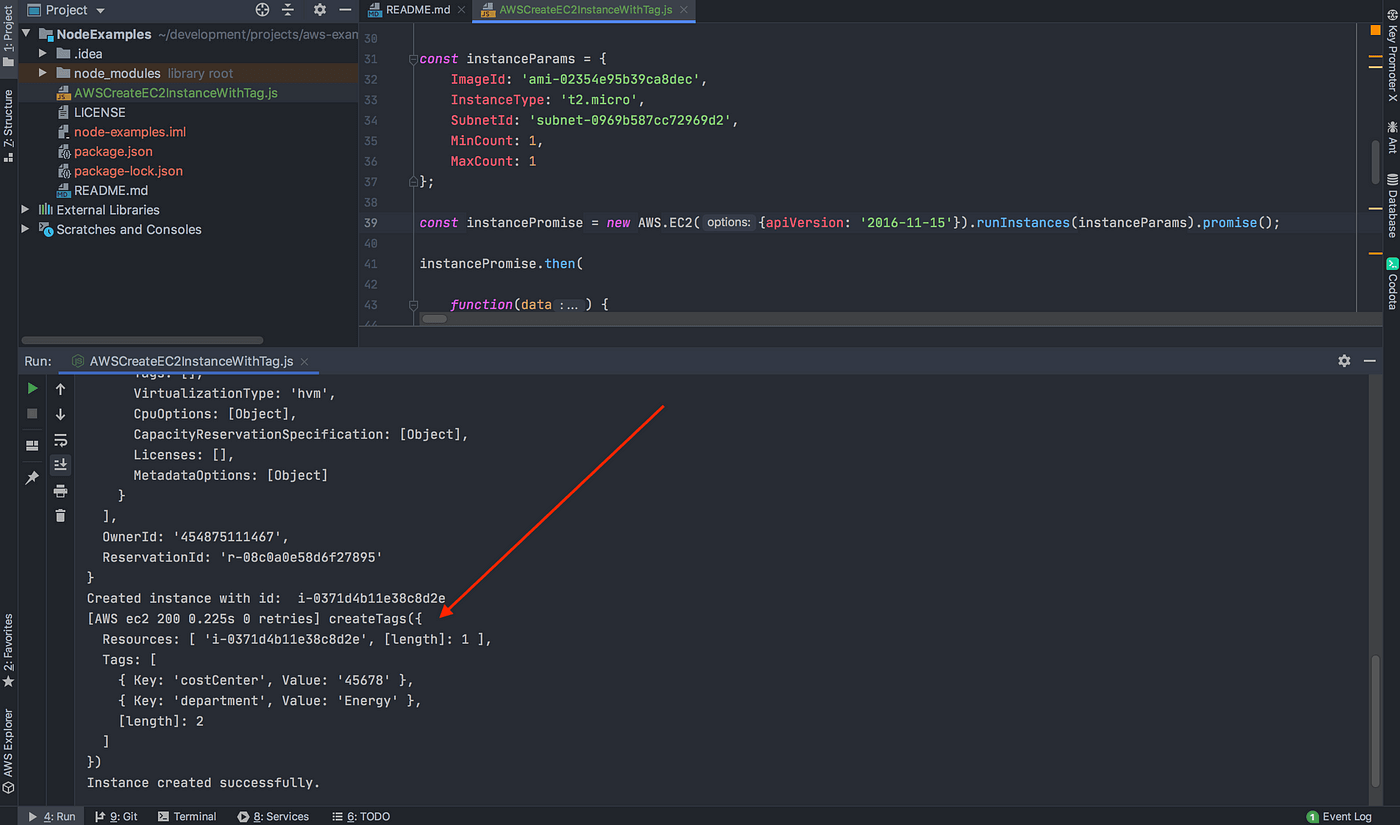Viewport: 1400px width, 825px height.
Task: Select package-lock.json in project tree
Action: (128, 171)
